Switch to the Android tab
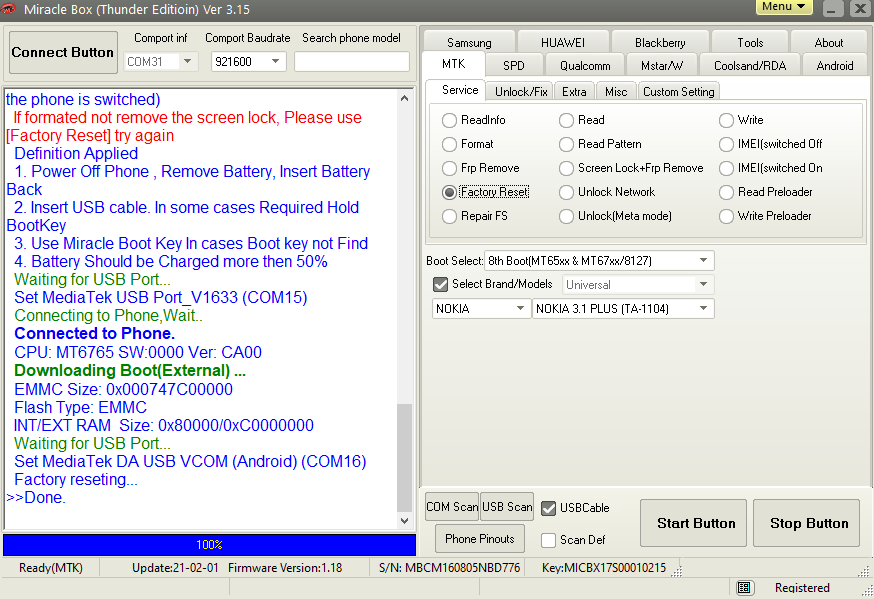The image size is (874, 599). (834, 66)
